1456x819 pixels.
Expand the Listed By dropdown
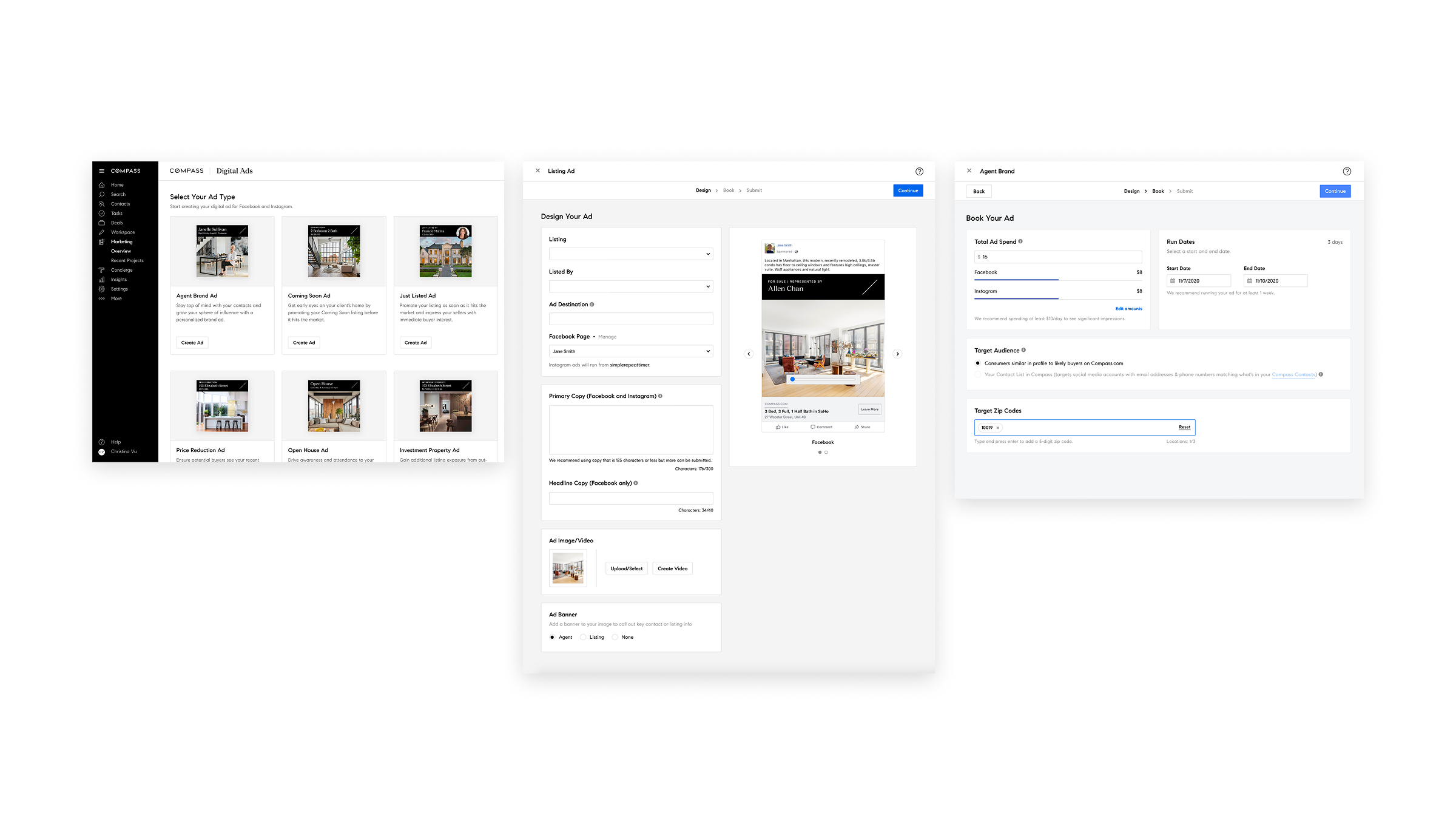pyautogui.click(x=631, y=286)
